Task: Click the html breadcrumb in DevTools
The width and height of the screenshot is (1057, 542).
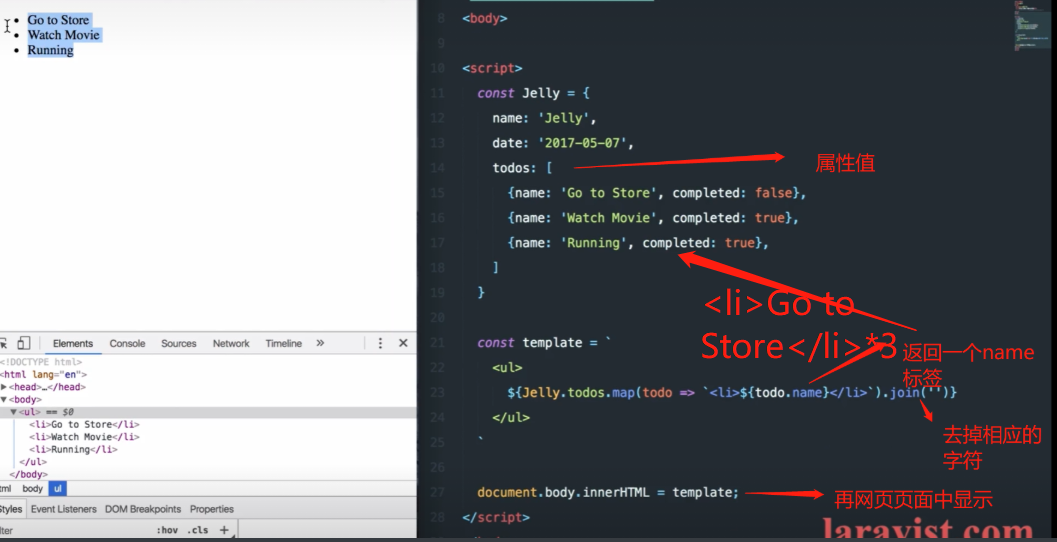Action: click(x=6, y=489)
